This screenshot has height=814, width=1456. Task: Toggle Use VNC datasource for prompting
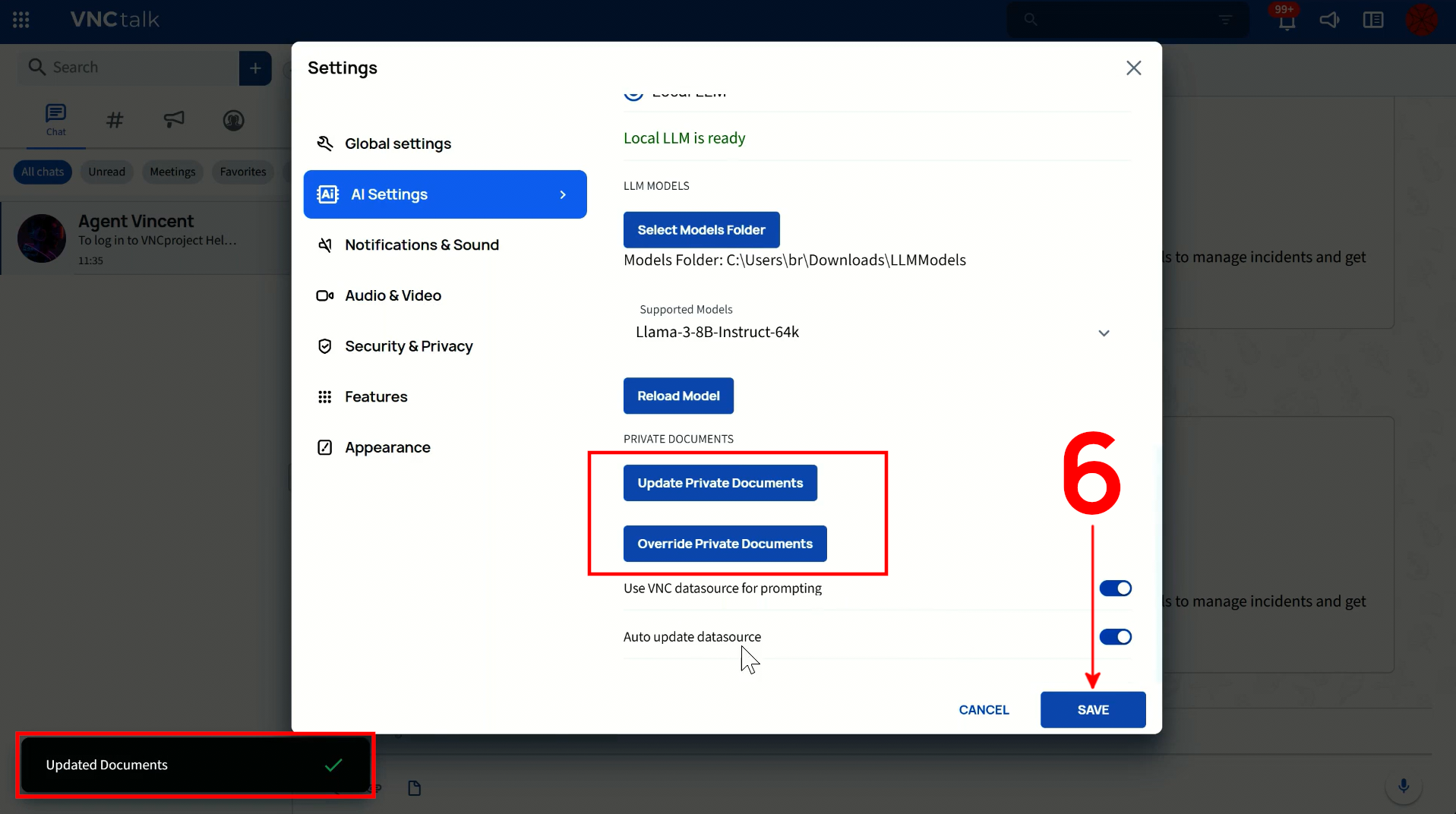pyautogui.click(x=1115, y=588)
